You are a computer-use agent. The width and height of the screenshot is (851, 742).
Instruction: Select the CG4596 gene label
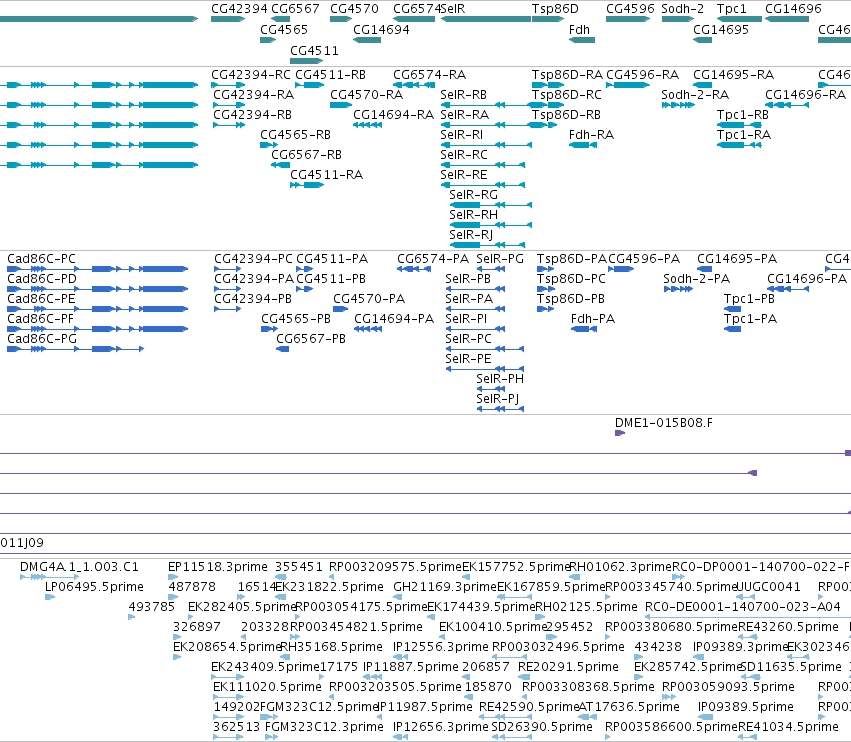(x=630, y=9)
